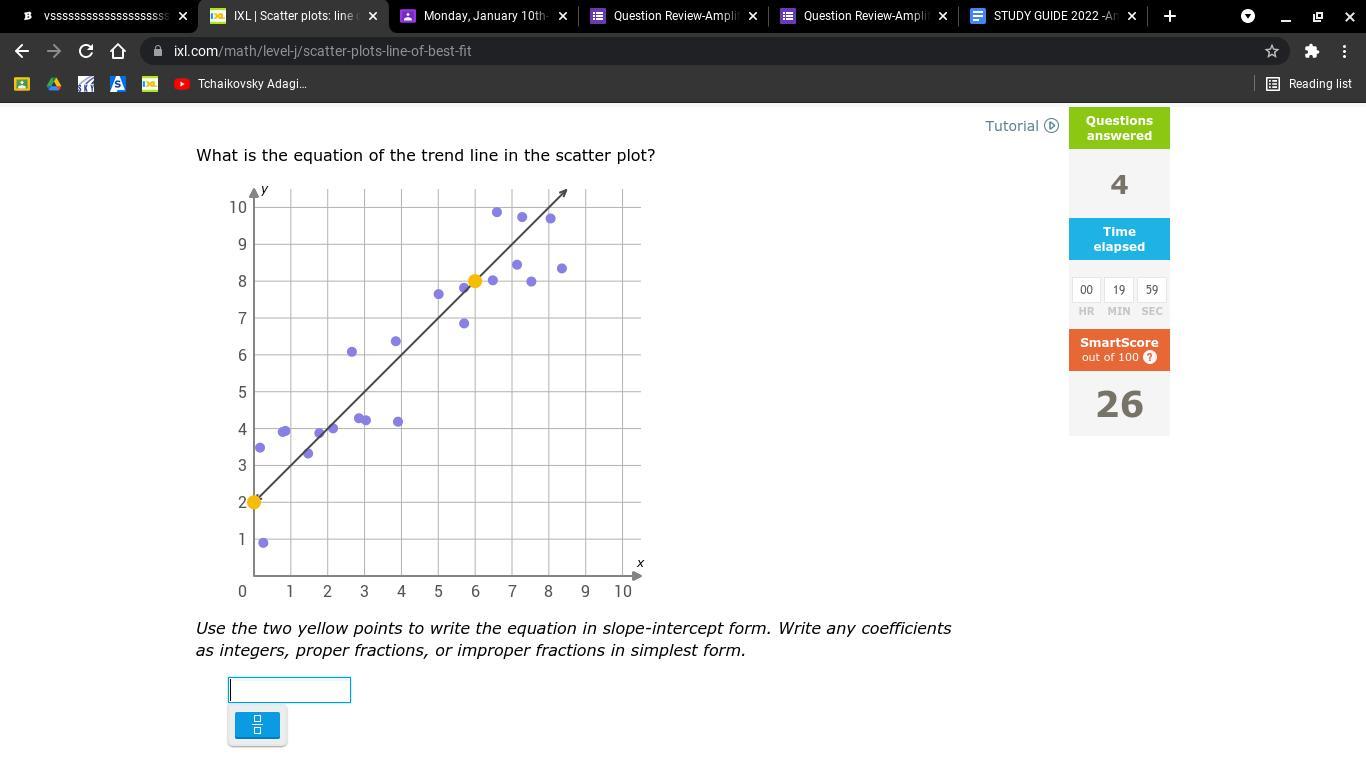Go back to previous page
Image resolution: width=1366 pixels, height=768 pixels.
coord(22,51)
